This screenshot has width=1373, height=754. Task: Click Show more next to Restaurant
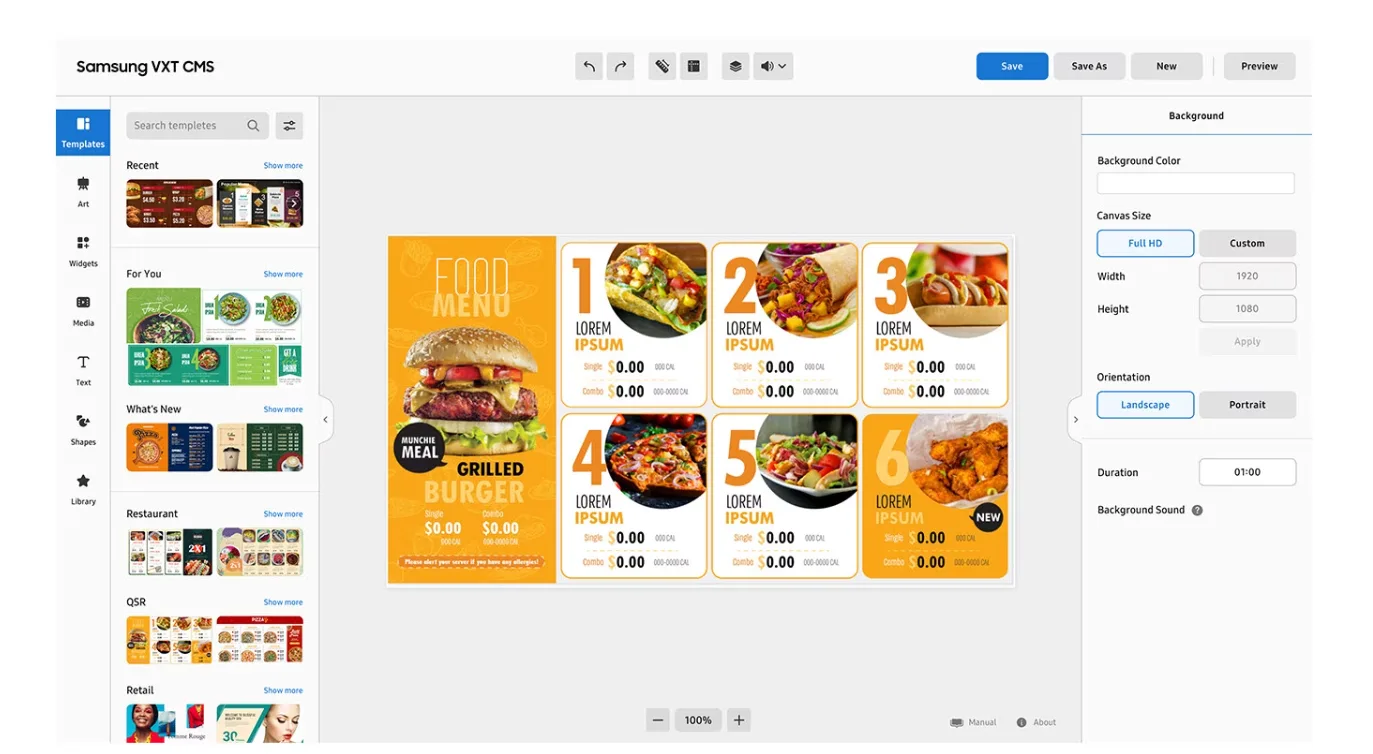coord(283,514)
